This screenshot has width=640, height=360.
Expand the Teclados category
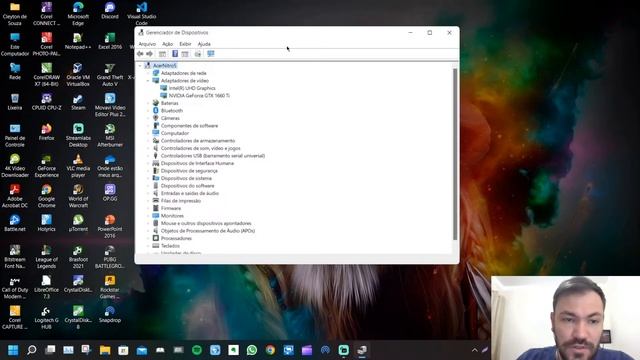[x=148, y=246]
